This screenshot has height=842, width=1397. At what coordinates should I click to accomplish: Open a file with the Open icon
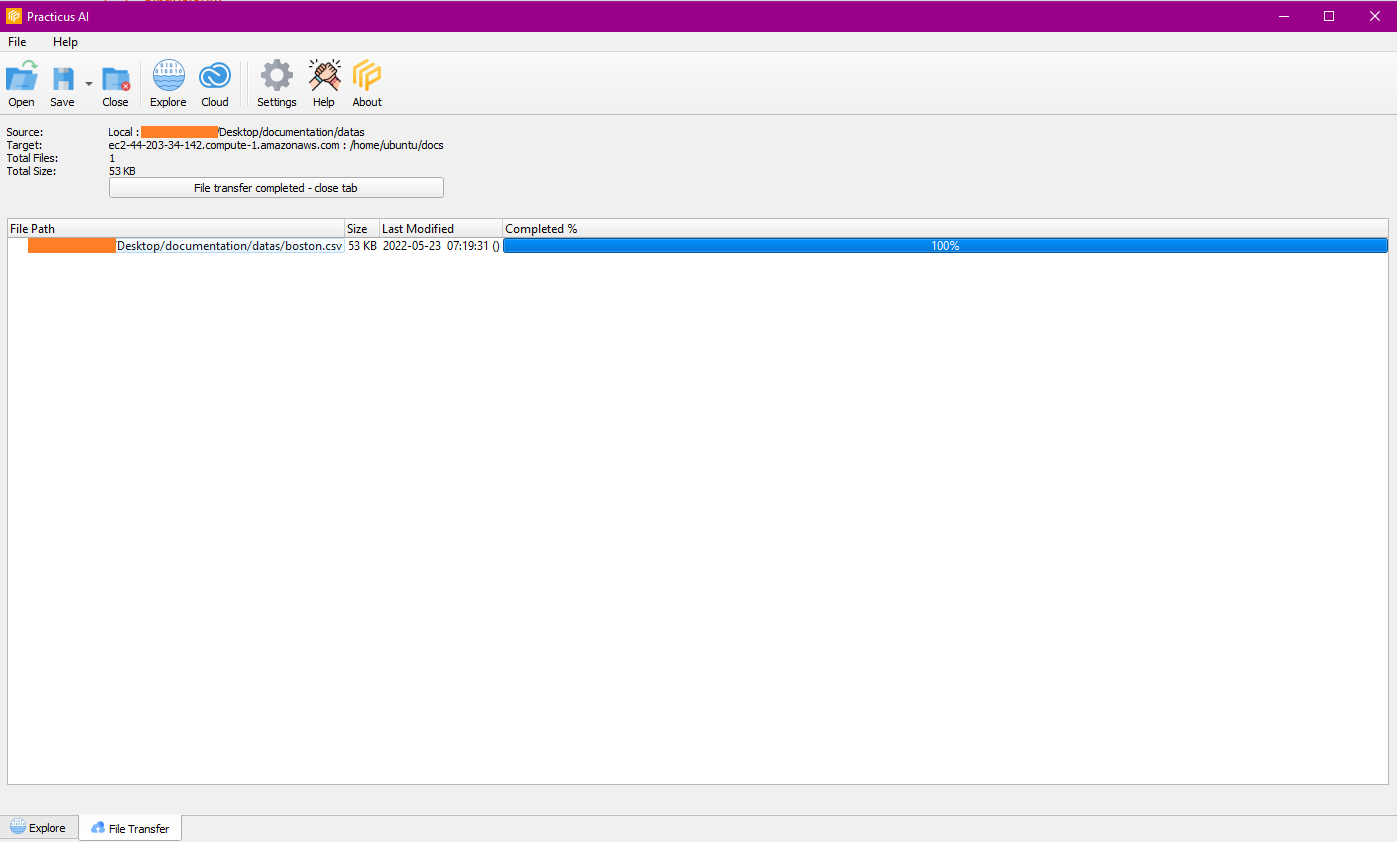[21, 82]
